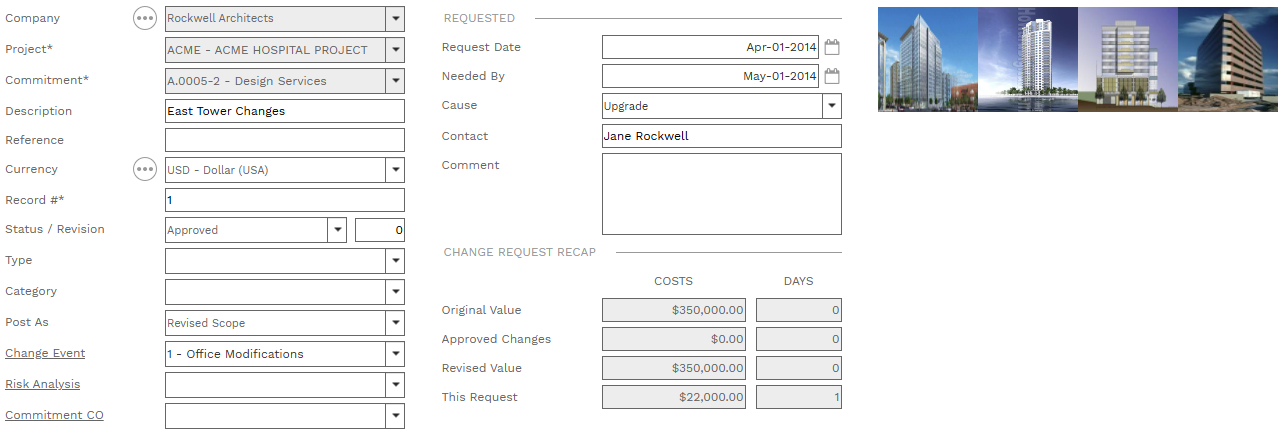
Task: Click the ellipsis icon next to Company
Action: [145, 18]
